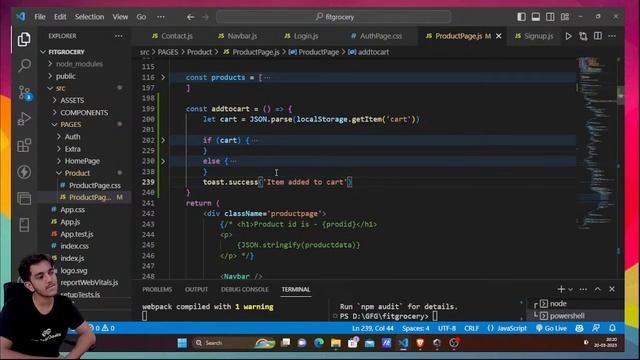640x360 pixels.
Task: Show the PROBLEMS panel tab
Action: [157, 289]
